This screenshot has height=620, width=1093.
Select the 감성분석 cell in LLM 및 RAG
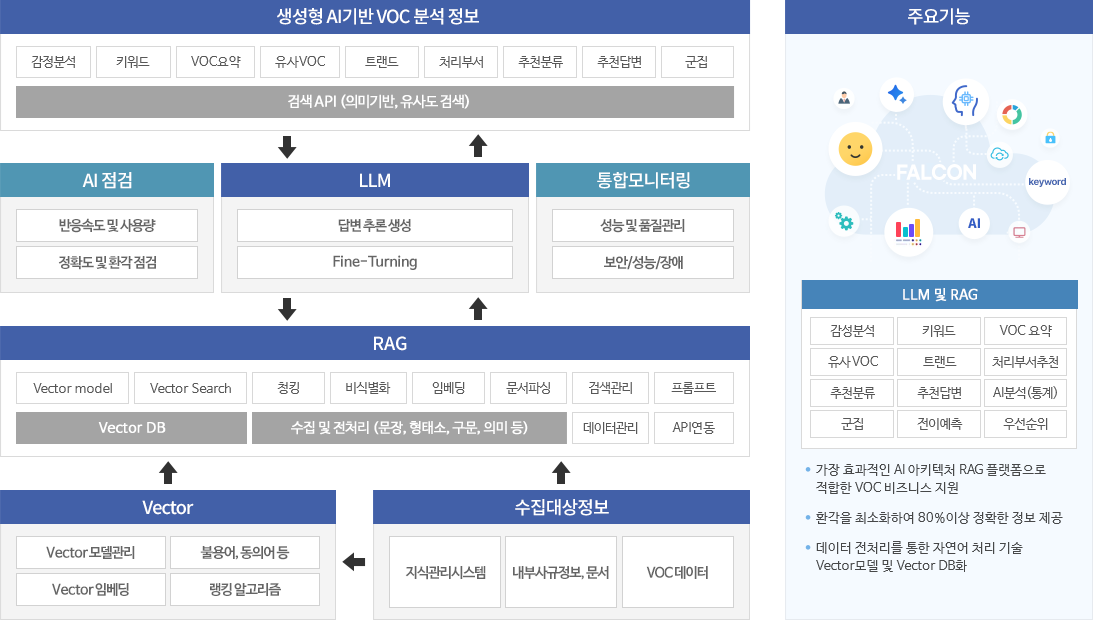point(852,331)
